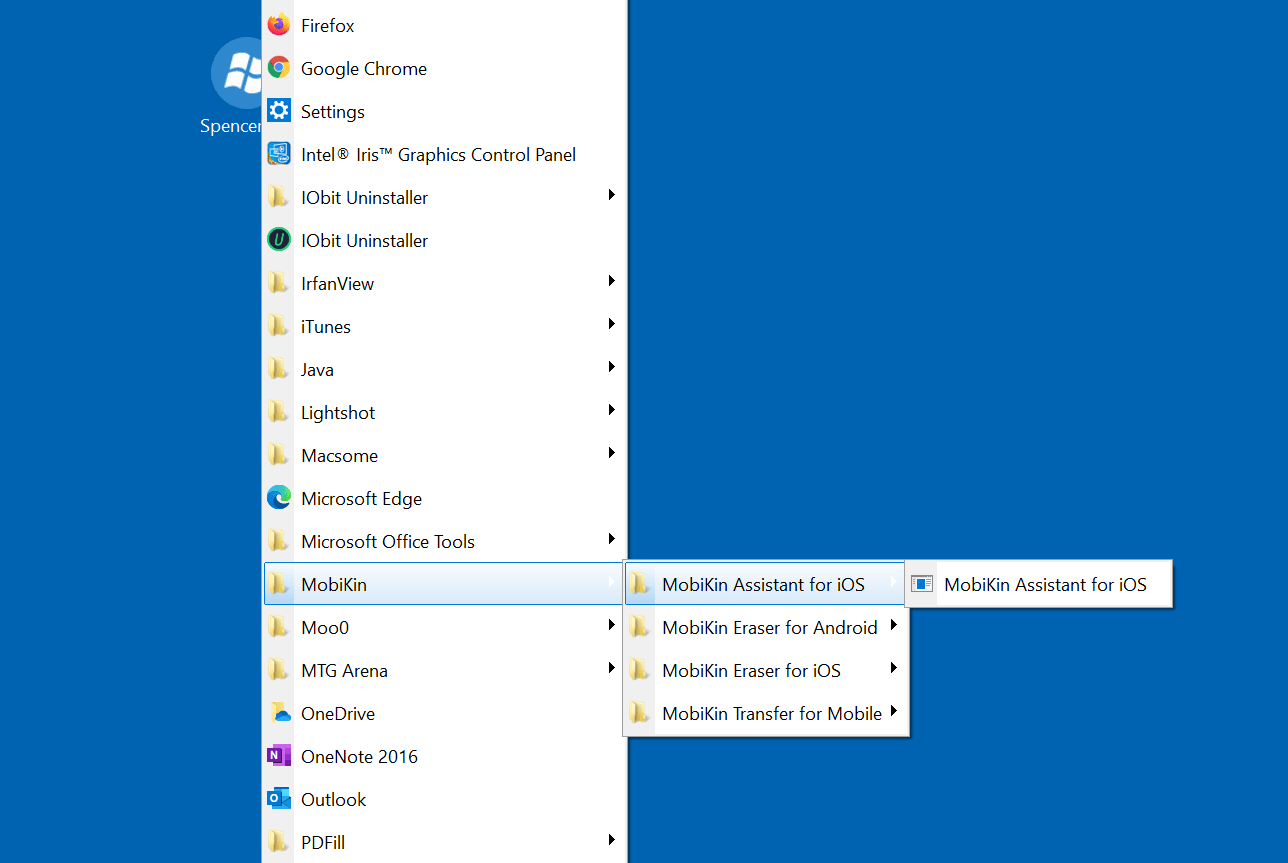Expand the Macsome submenu arrow
Screen dimensions: 1288x863
click(x=611, y=453)
